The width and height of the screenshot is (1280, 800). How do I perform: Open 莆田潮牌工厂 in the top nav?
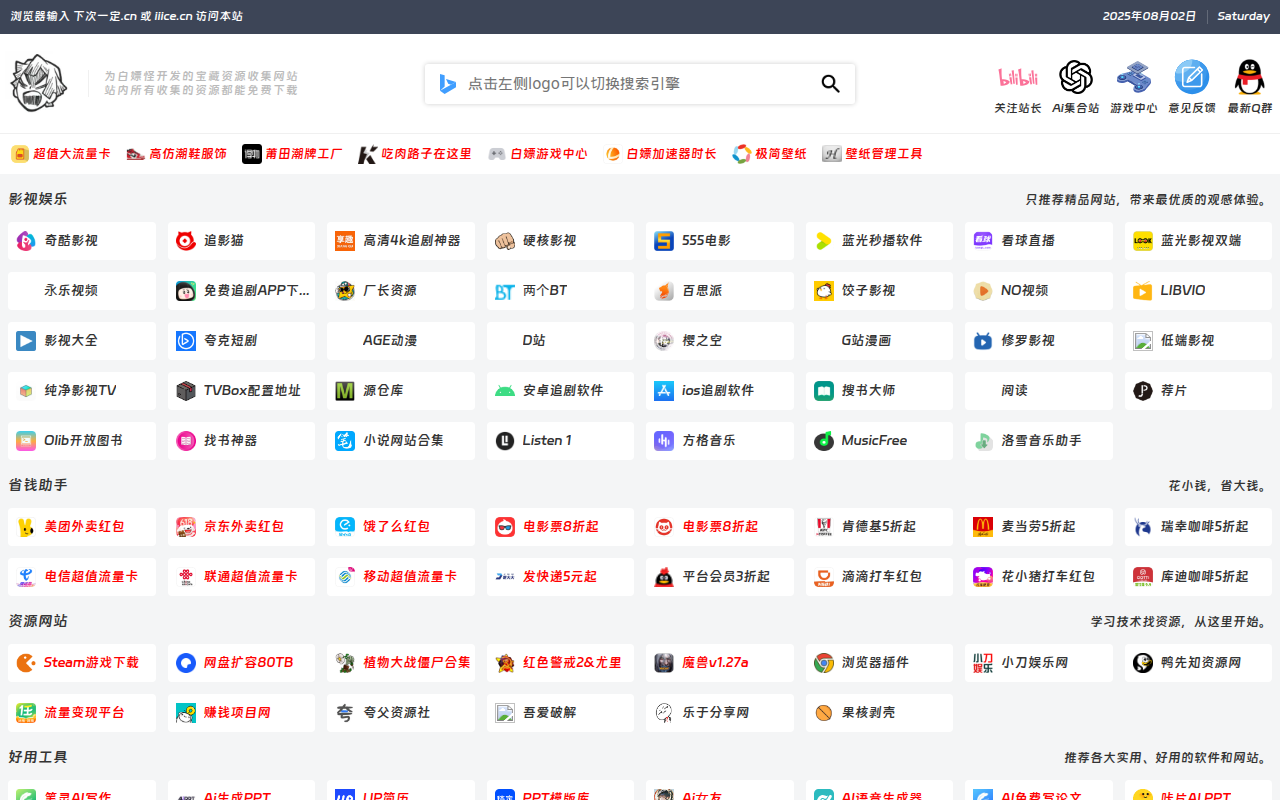[x=292, y=154]
